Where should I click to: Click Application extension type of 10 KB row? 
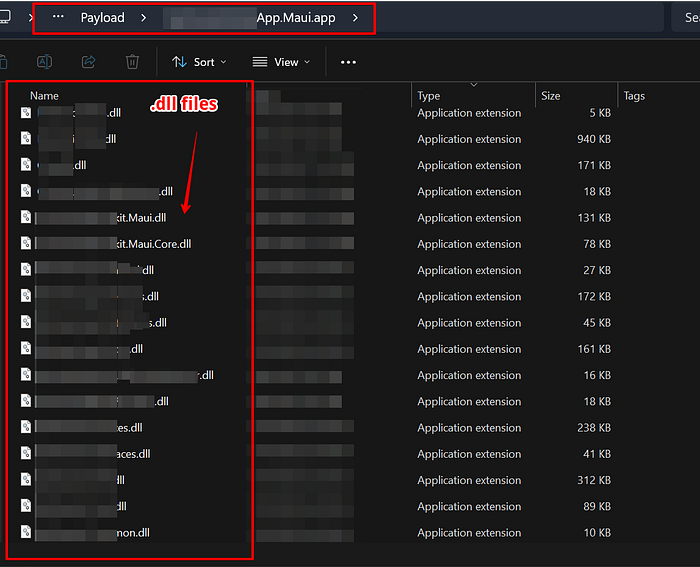click(469, 533)
